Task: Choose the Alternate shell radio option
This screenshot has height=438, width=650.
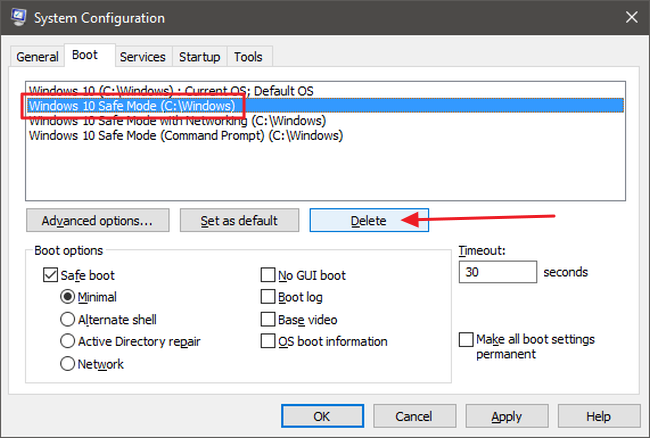Action: click(x=68, y=319)
